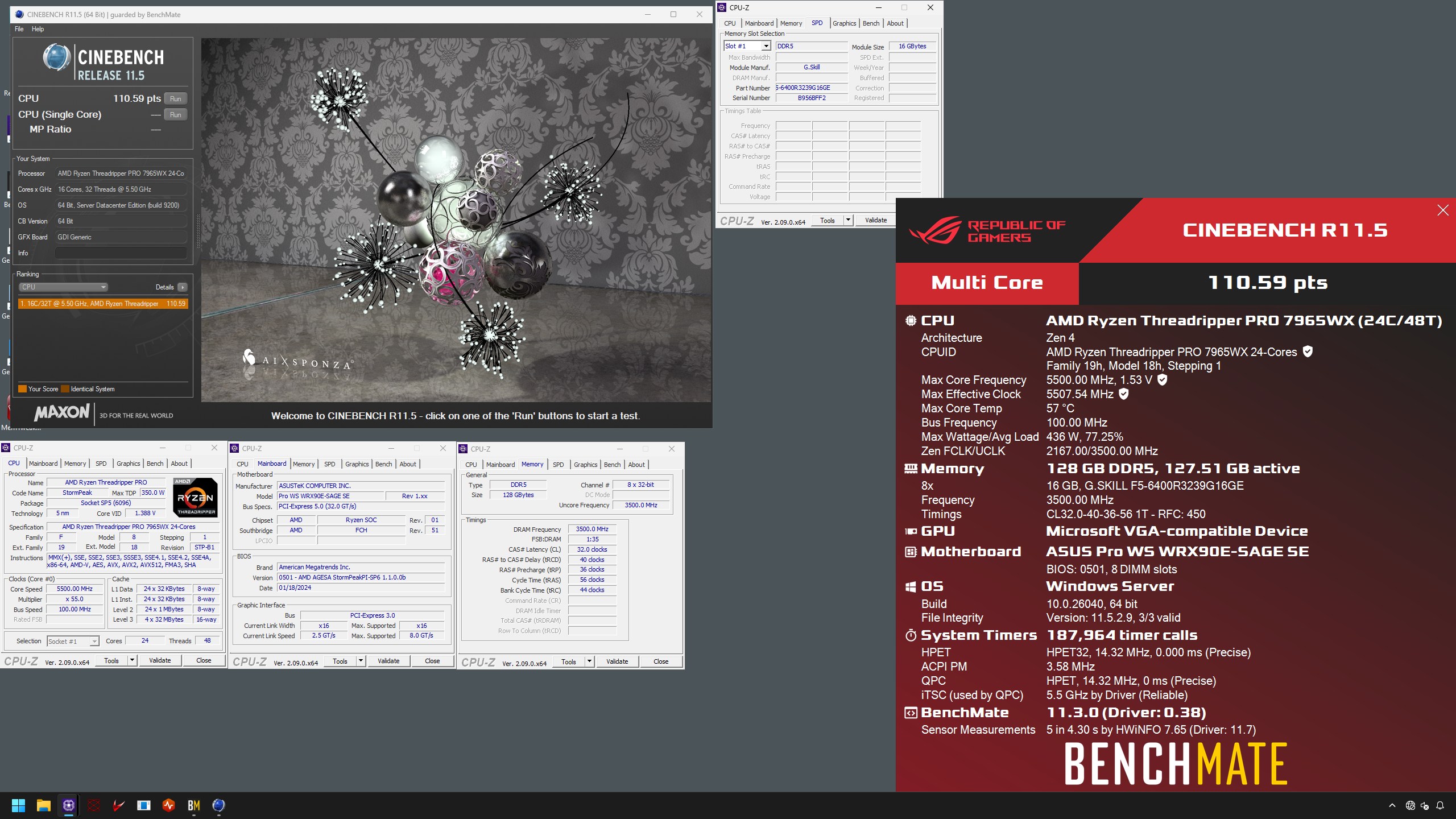The height and width of the screenshot is (819, 1456).
Task: Open the notification bell
Action: pos(1440,805)
